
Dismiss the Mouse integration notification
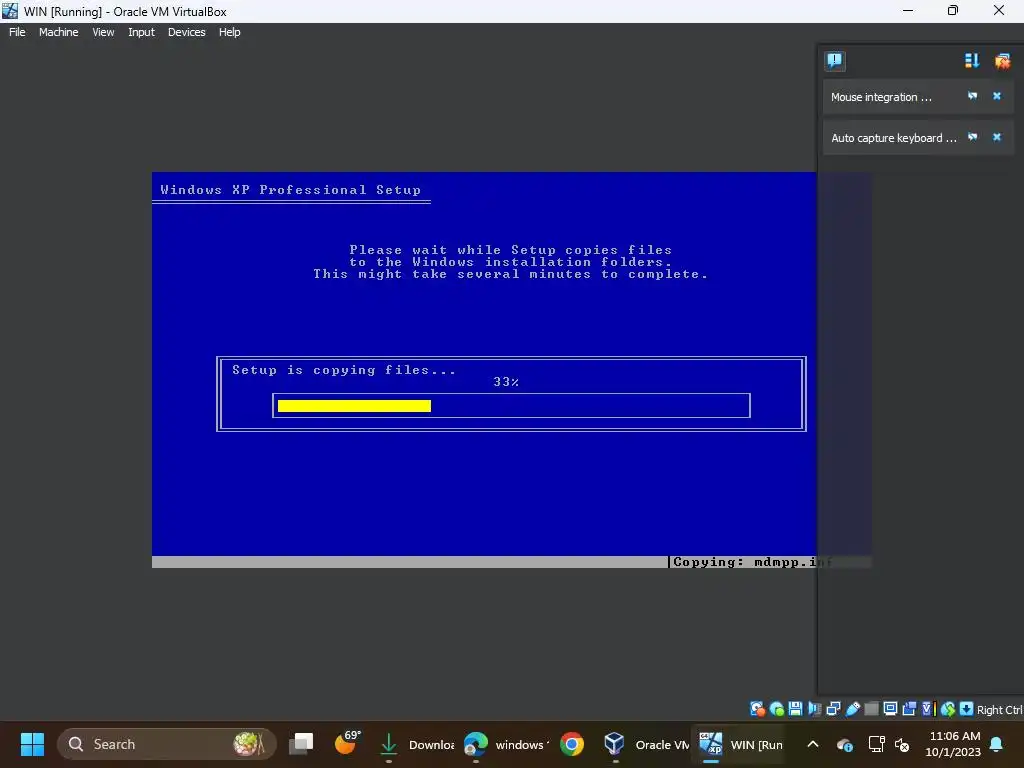pos(997,96)
